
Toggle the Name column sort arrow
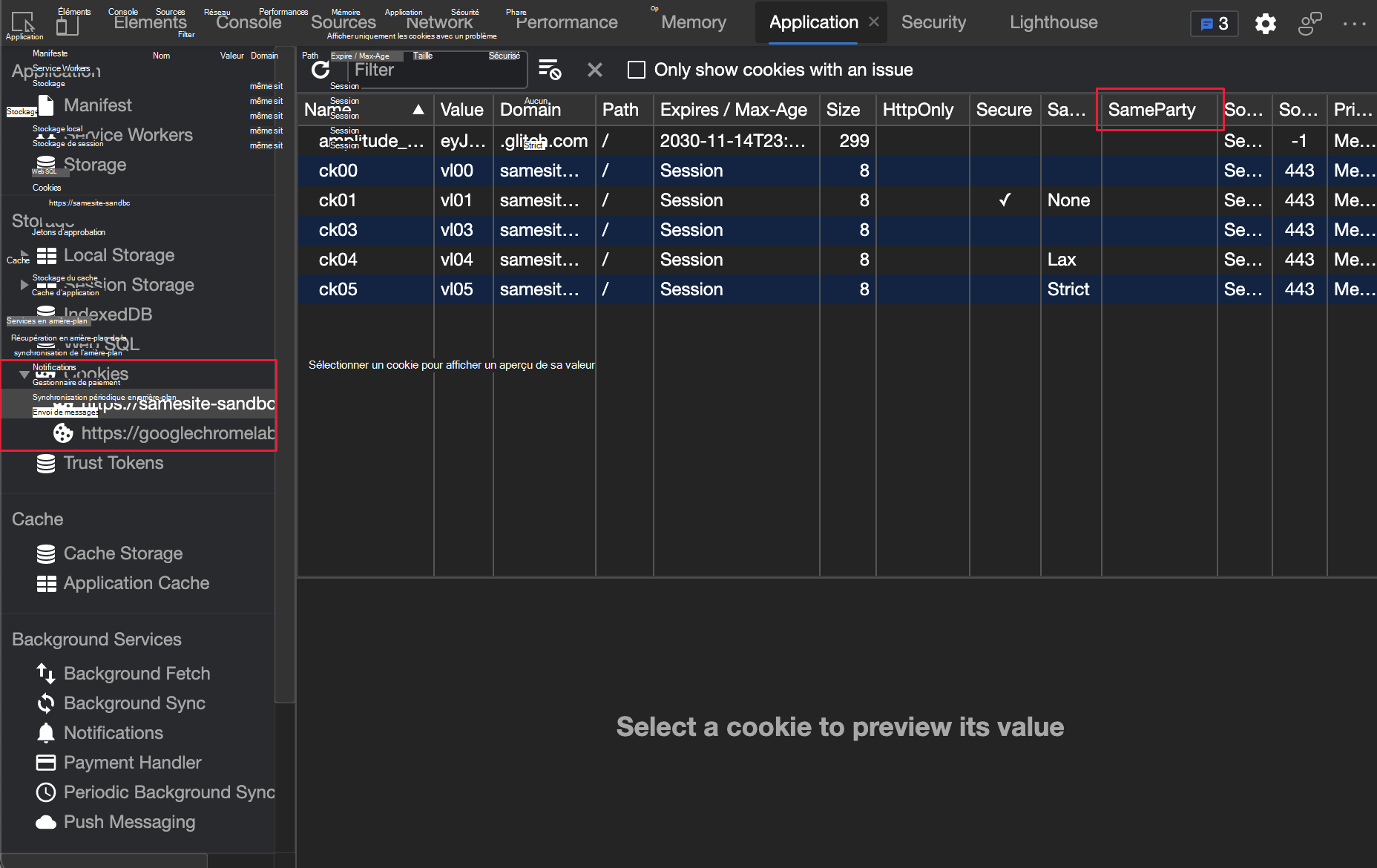418,110
